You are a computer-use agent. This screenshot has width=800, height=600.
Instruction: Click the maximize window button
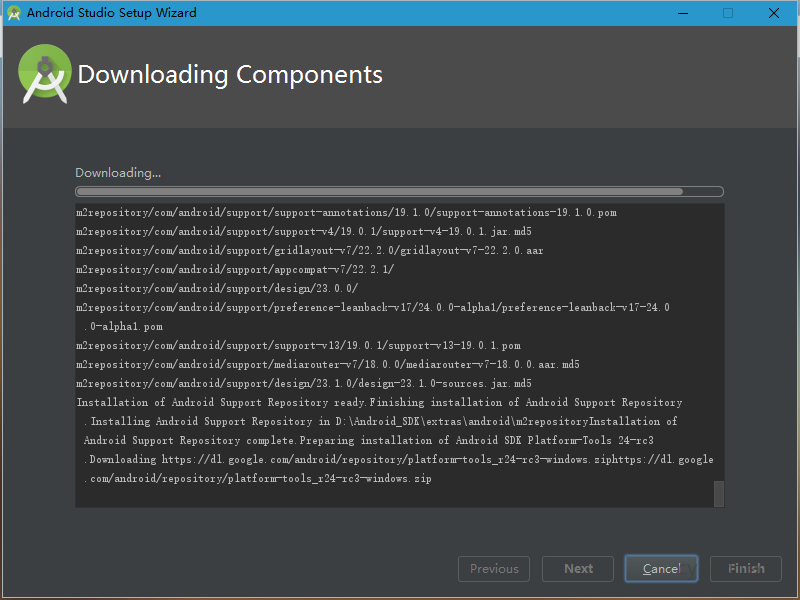(x=728, y=13)
